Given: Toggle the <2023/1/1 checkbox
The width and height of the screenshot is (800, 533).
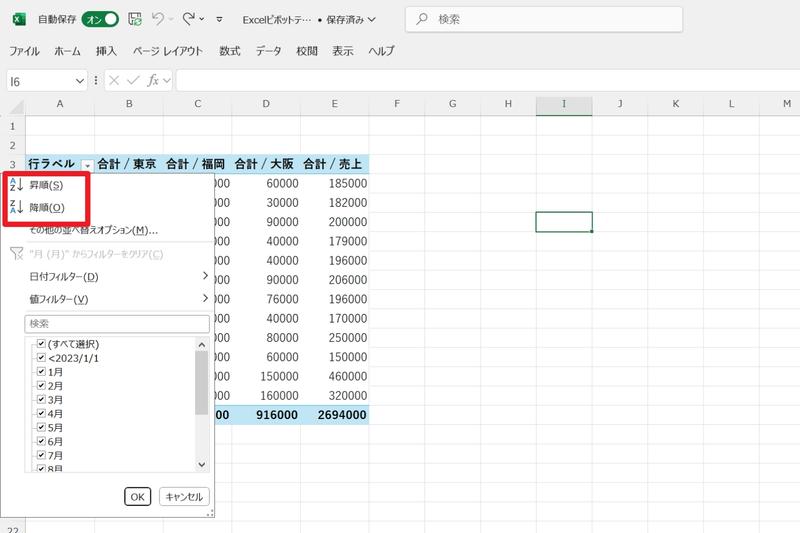Looking at the screenshot, I should 41,357.
